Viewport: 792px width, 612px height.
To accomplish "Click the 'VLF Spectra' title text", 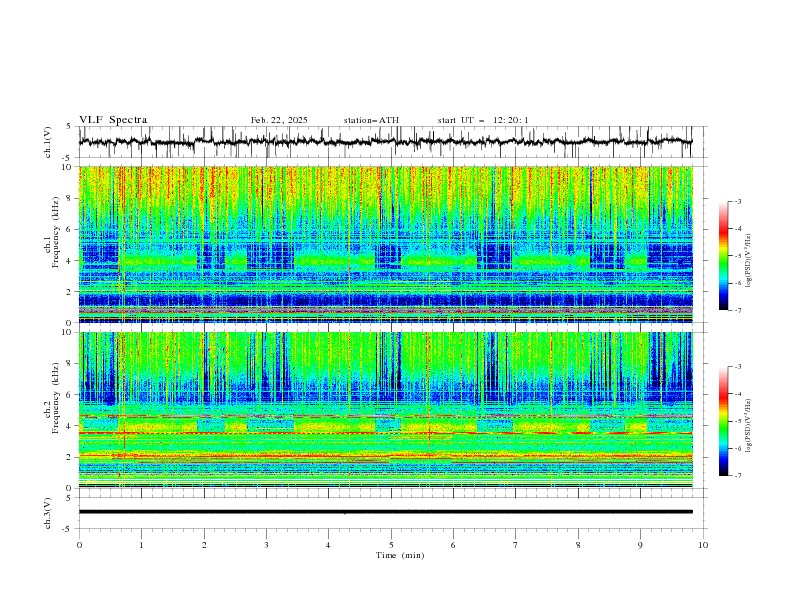I will (113, 120).
